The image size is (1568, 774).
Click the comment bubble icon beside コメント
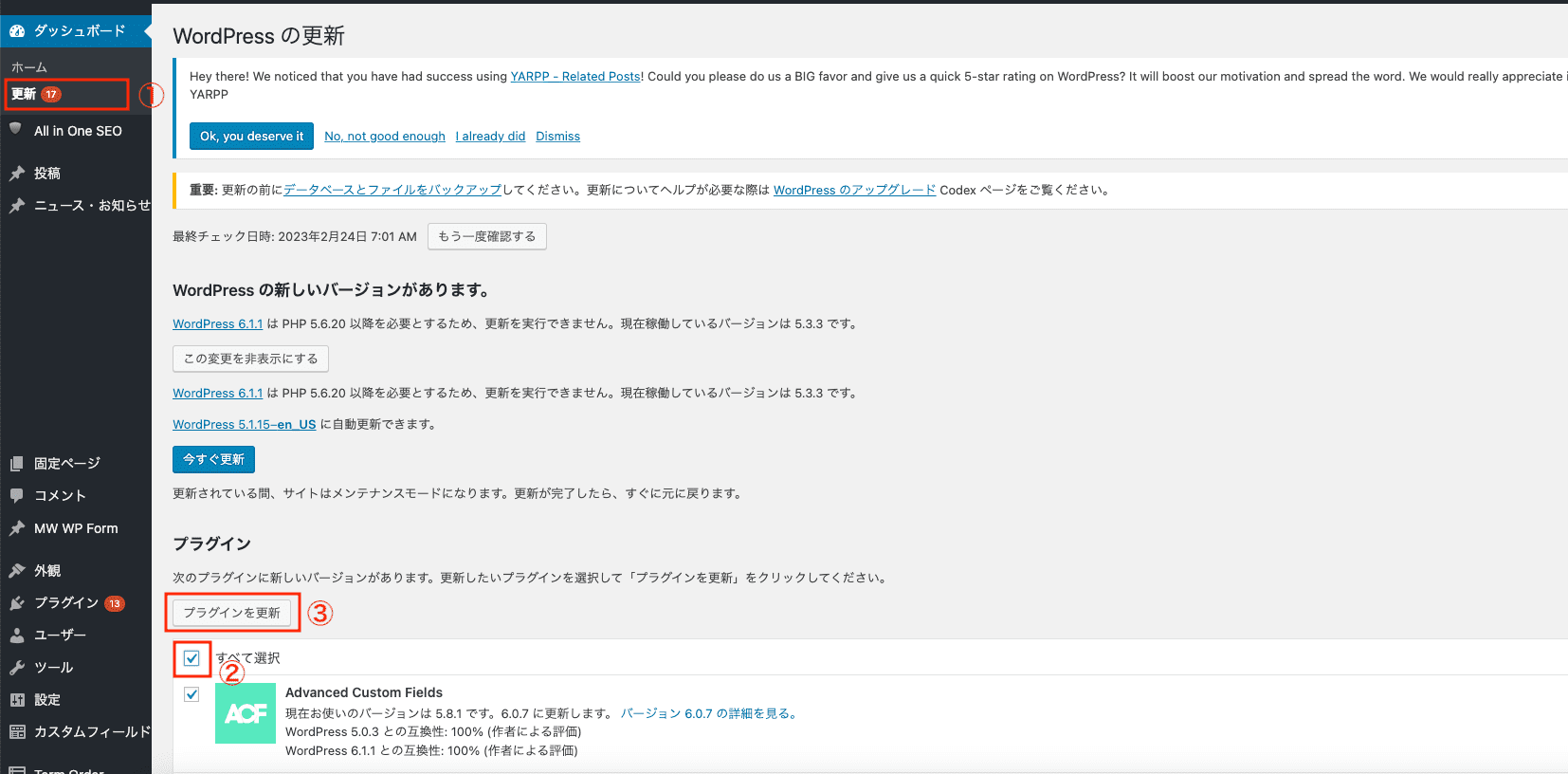pos(17,495)
